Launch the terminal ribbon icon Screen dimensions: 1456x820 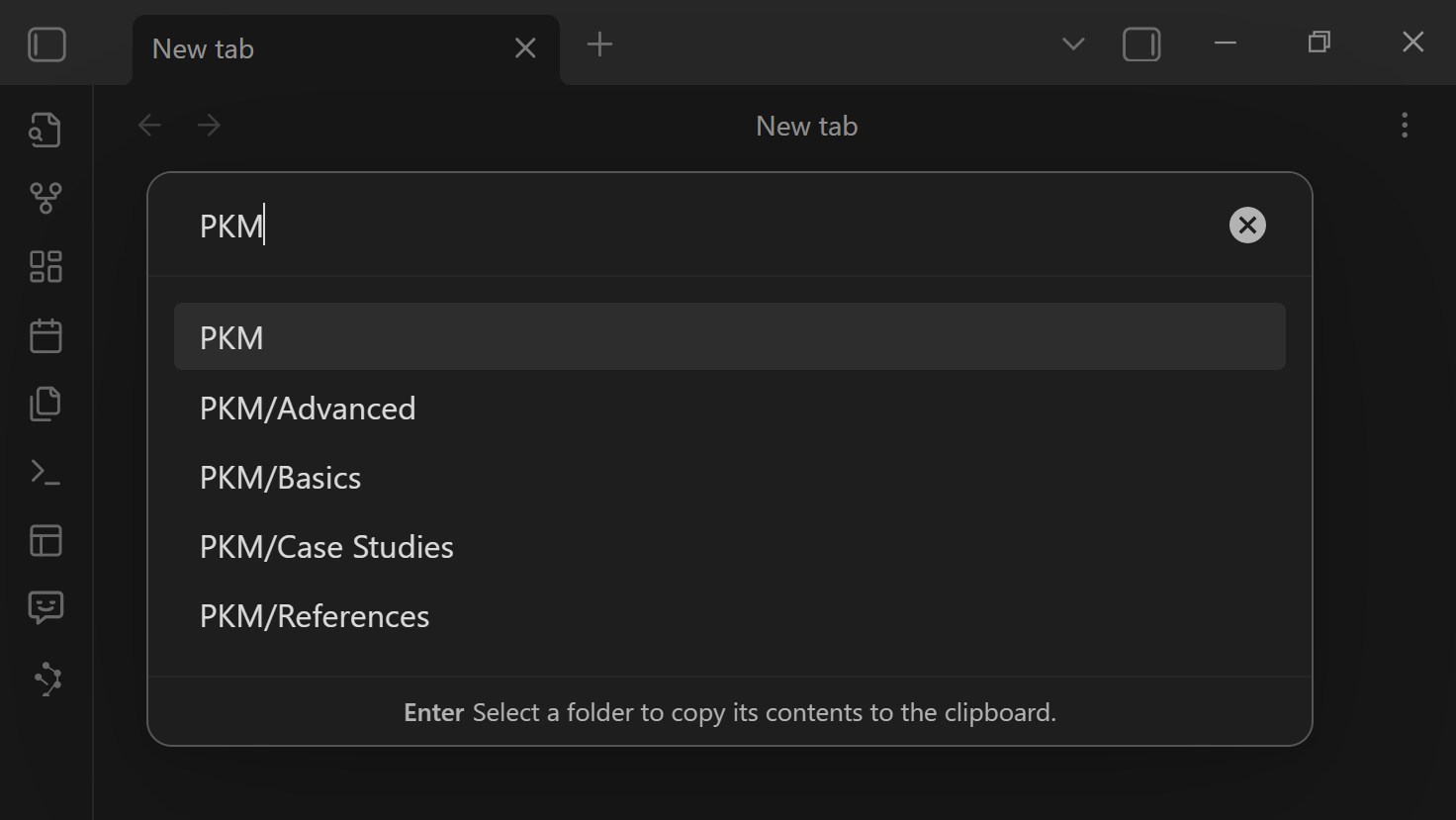(x=45, y=472)
